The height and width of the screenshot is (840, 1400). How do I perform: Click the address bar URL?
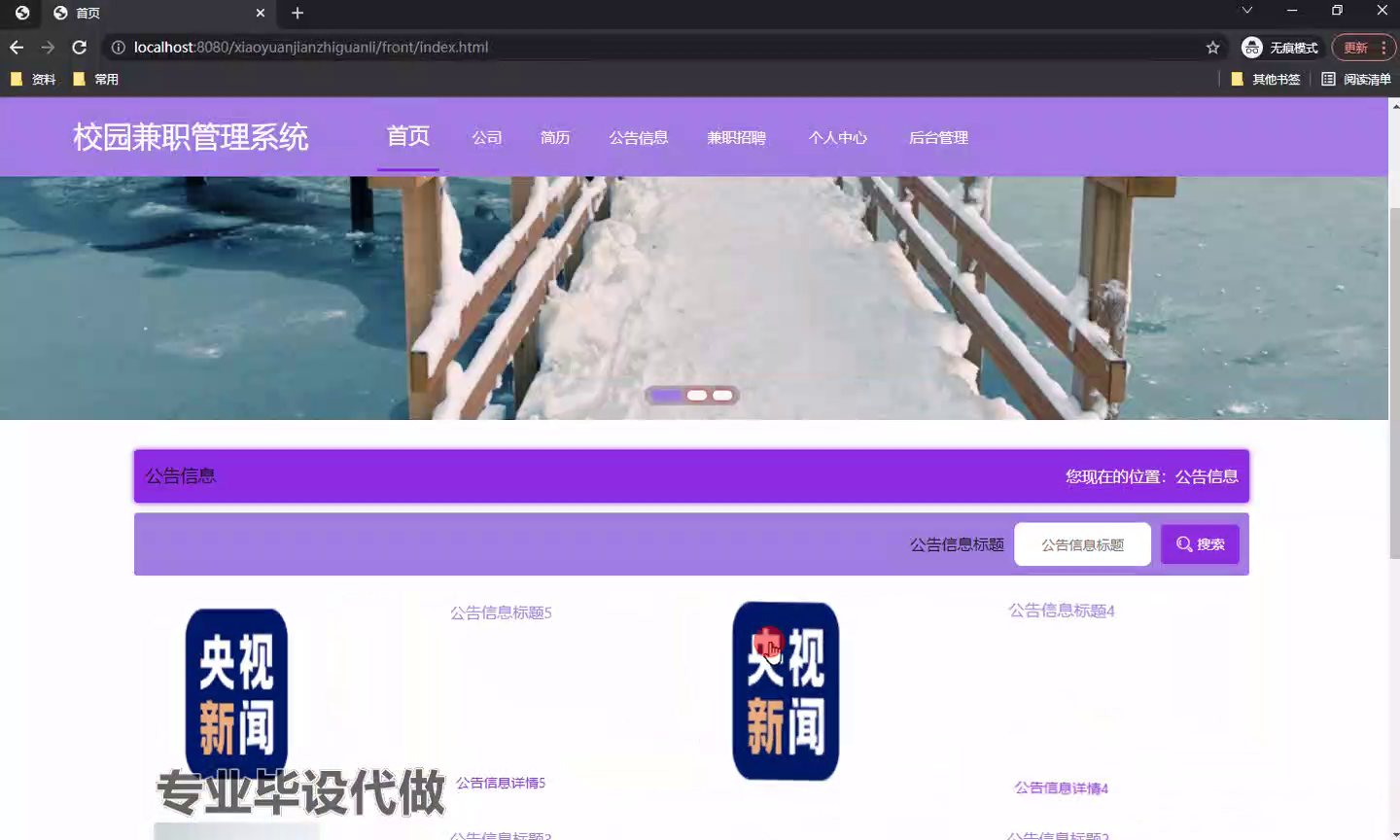click(311, 47)
